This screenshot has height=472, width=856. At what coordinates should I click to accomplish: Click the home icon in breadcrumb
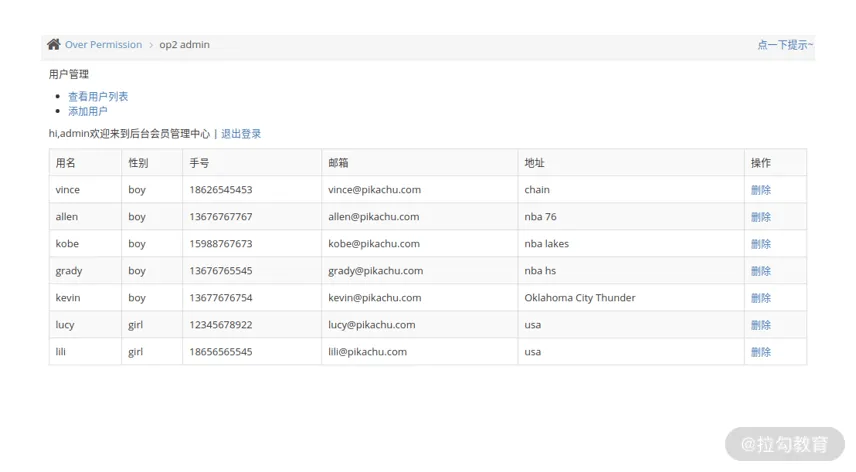pyautogui.click(x=54, y=44)
